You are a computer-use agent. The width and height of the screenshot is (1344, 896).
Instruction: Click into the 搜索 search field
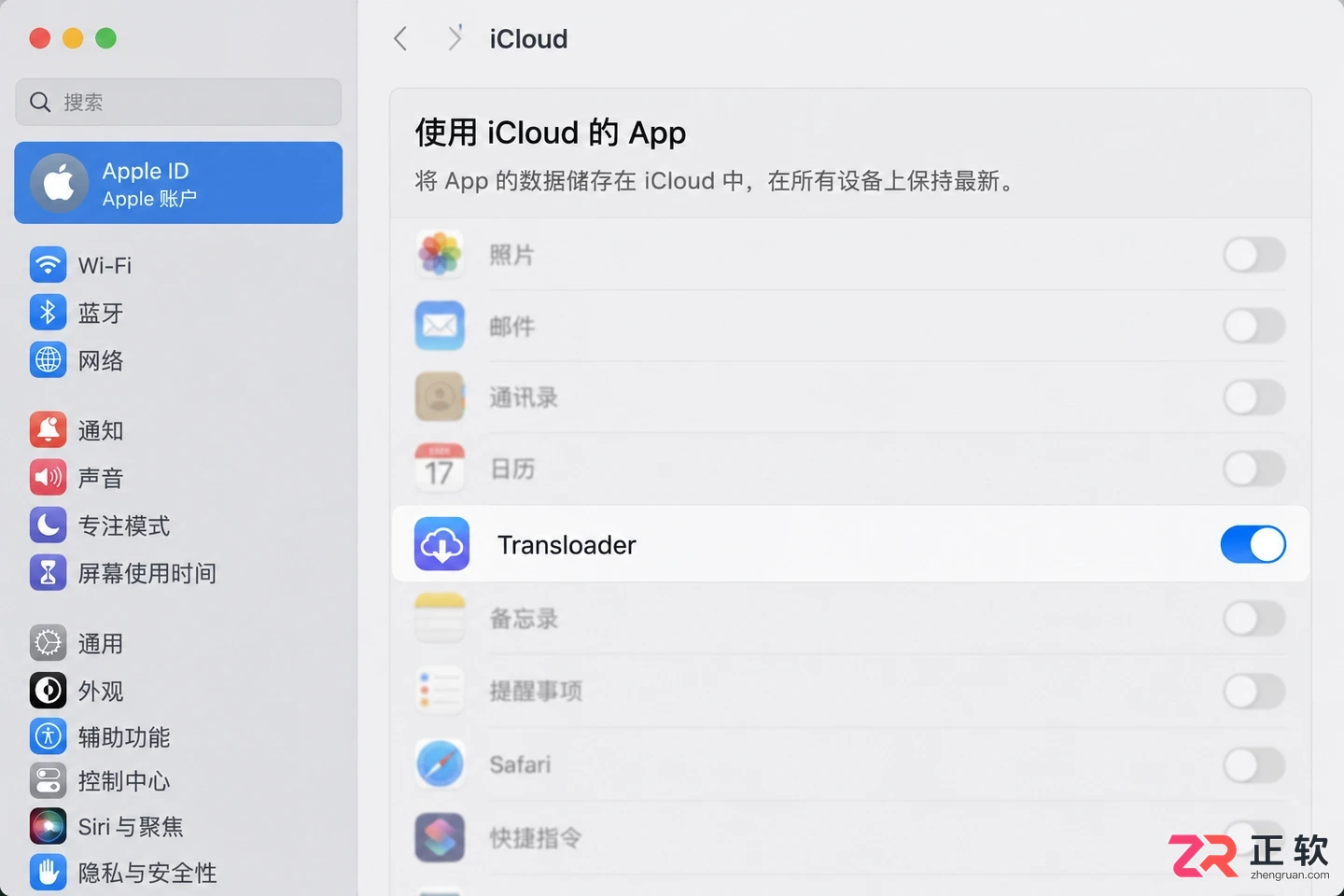pos(178,102)
